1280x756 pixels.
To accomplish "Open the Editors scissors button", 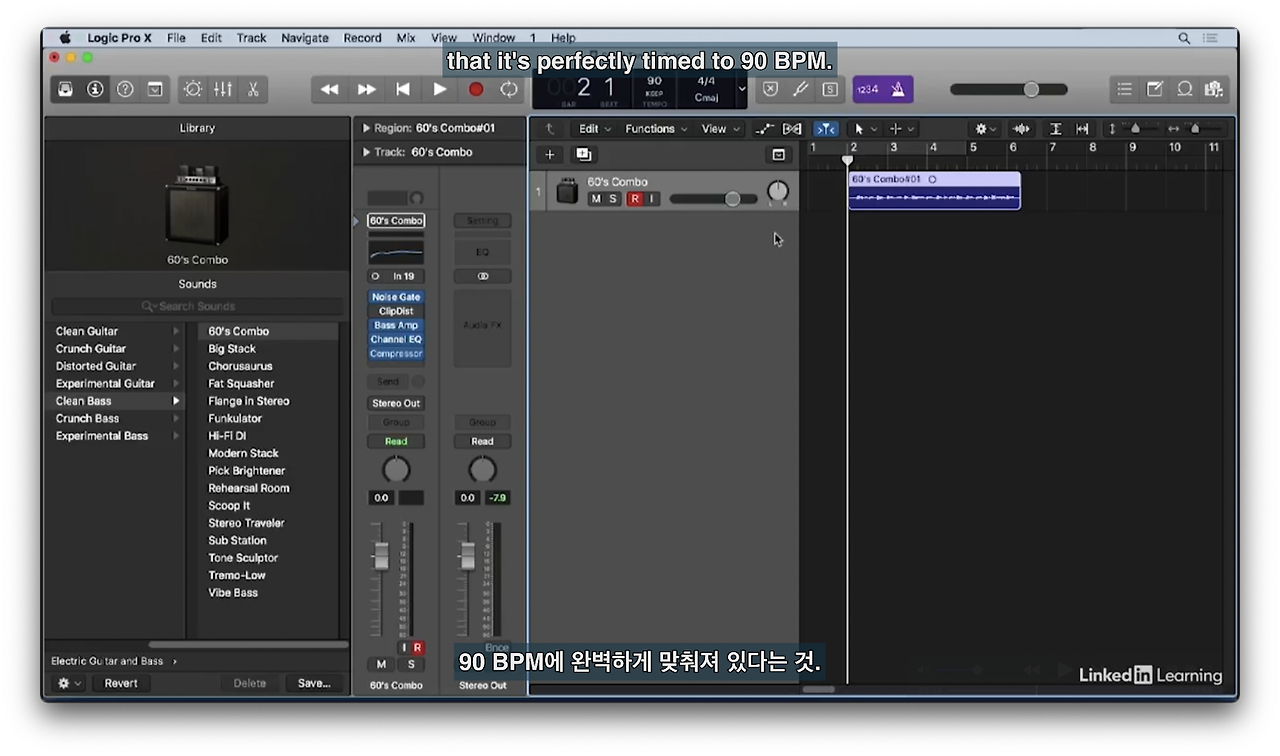I will [253, 89].
